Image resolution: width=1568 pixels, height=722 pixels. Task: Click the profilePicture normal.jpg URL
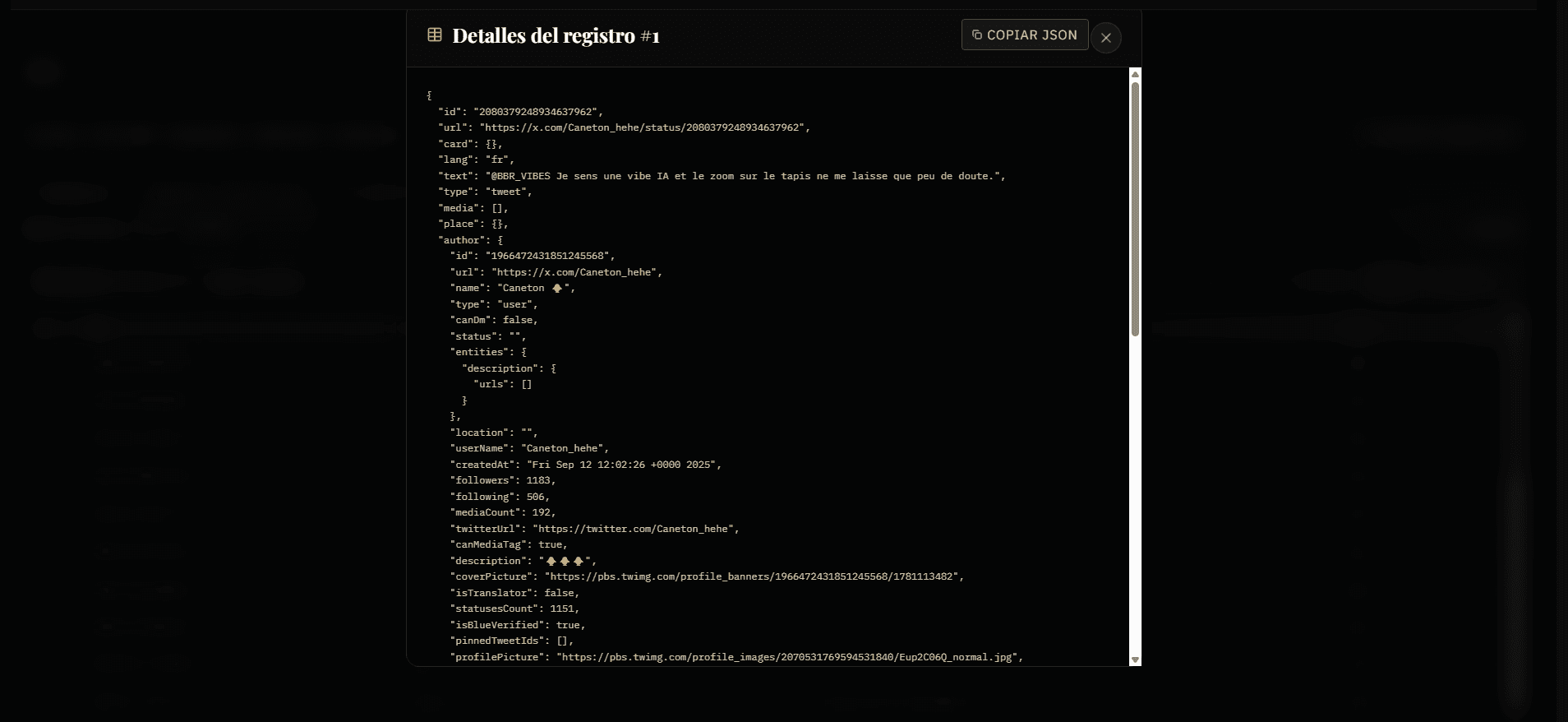tap(787, 657)
